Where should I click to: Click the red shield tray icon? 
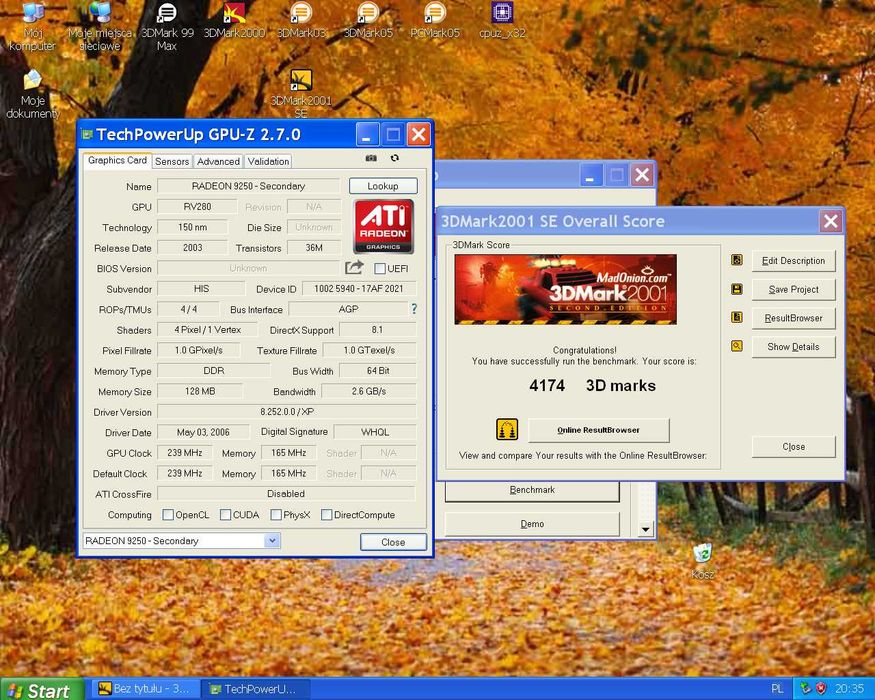click(x=821, y=688)
